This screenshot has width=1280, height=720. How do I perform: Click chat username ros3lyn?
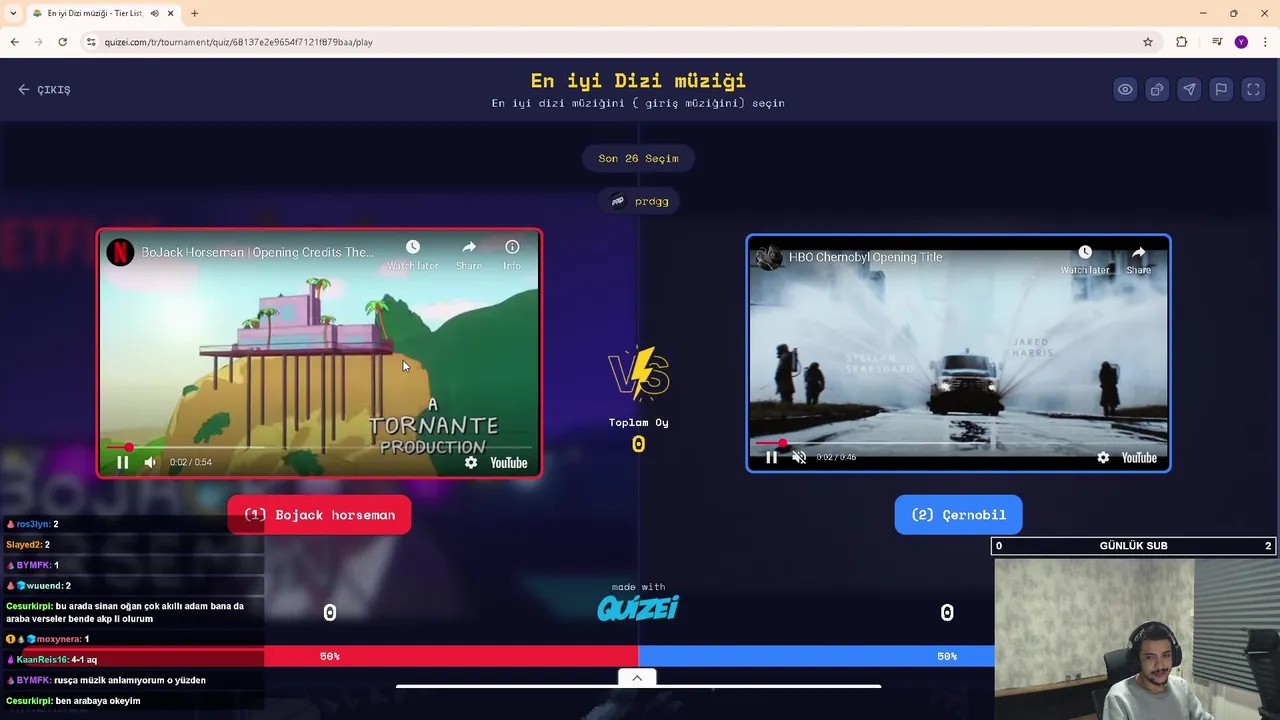(33, 524)
